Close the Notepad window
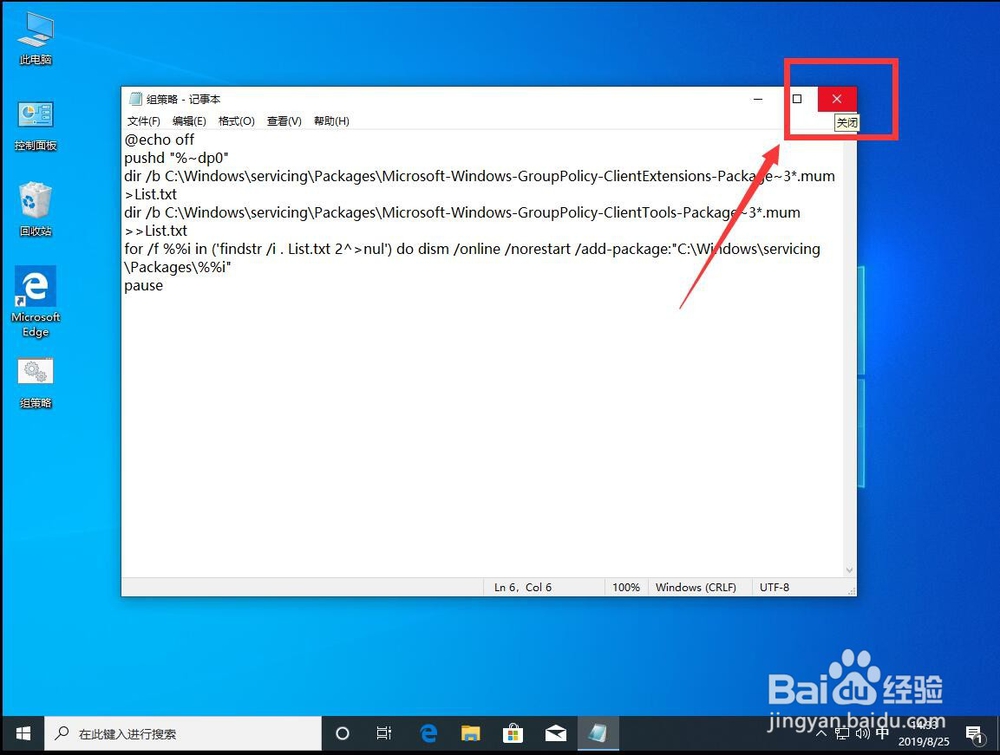The width and height of the screenshot is (1000, 755). (x=837, y=99)
